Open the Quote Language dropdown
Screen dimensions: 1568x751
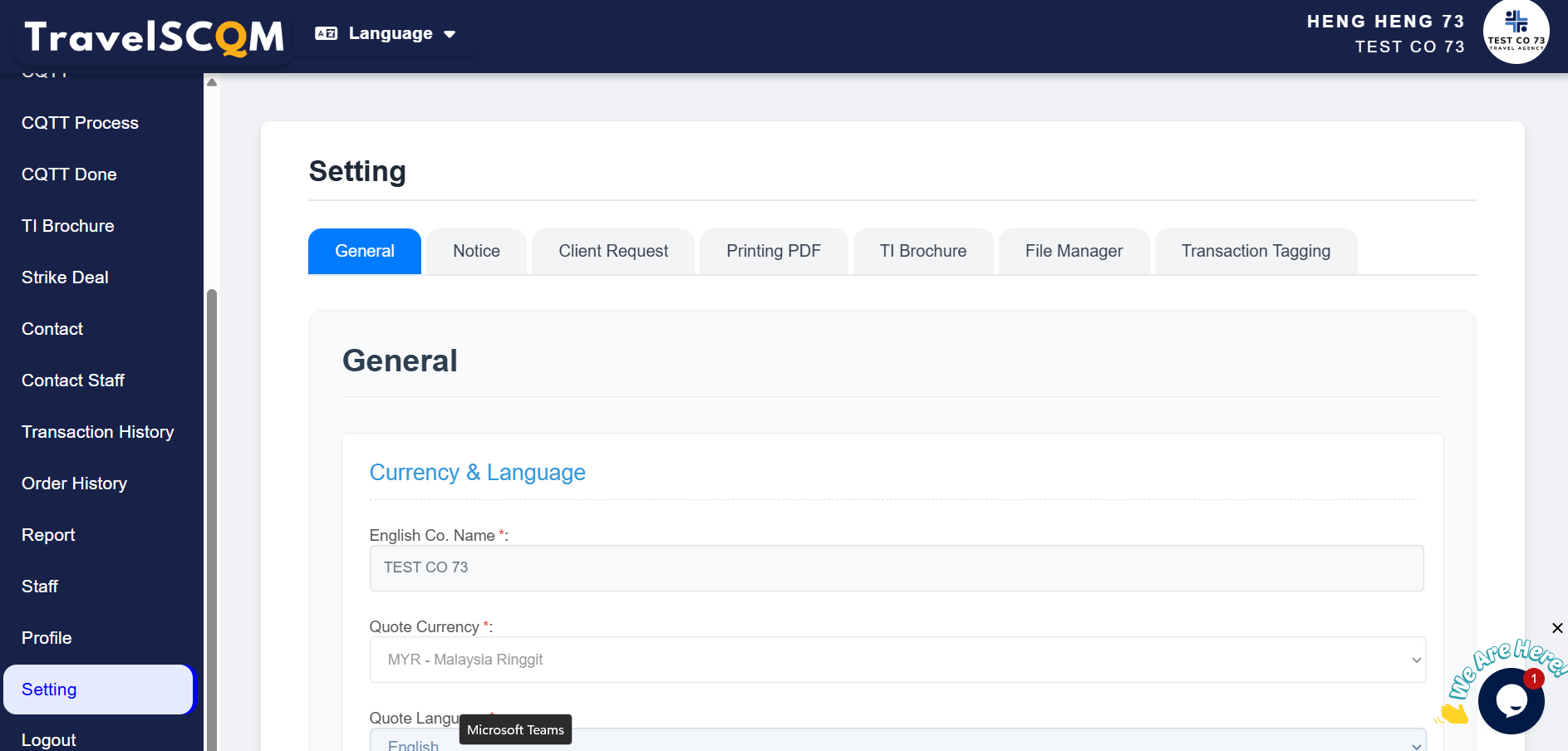pyautogui.click(x=897, y=742)
